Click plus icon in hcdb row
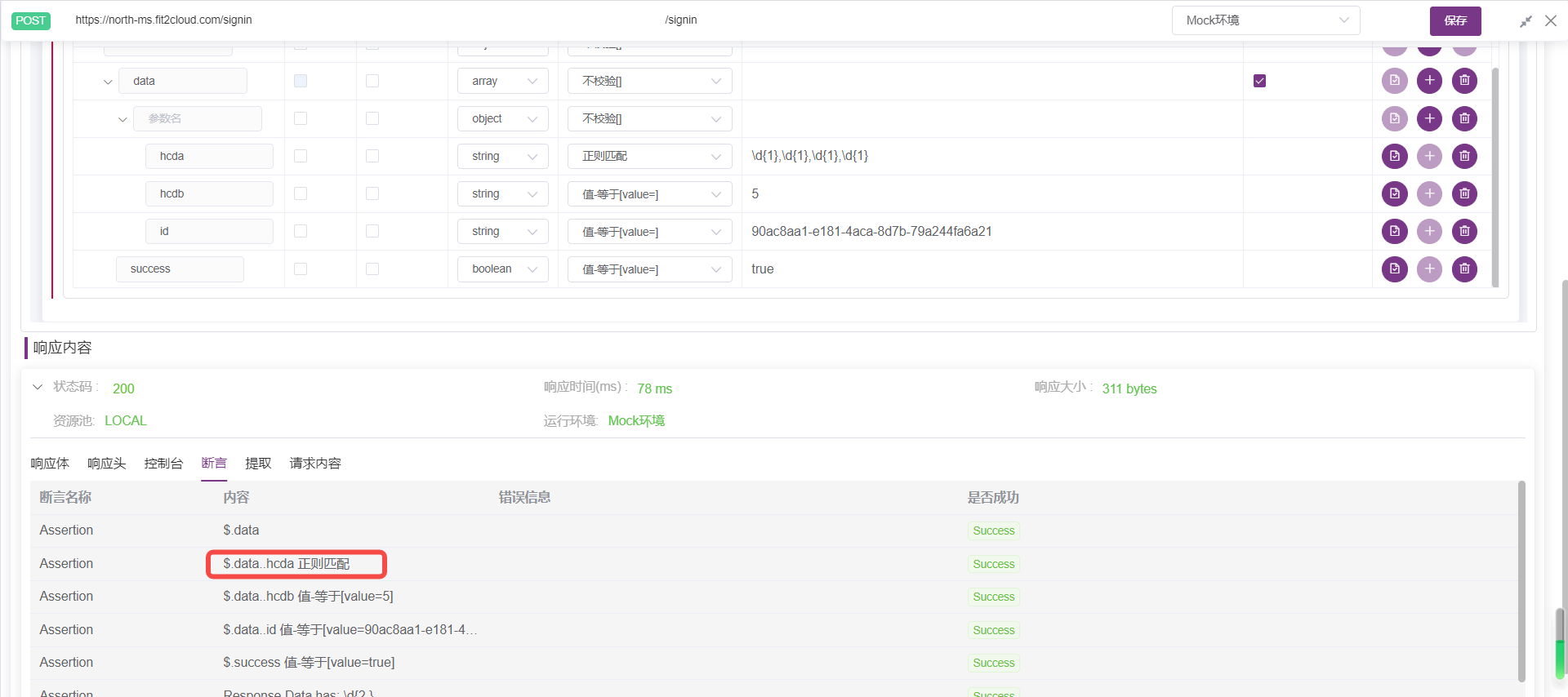 click(x=1429, y=193)
